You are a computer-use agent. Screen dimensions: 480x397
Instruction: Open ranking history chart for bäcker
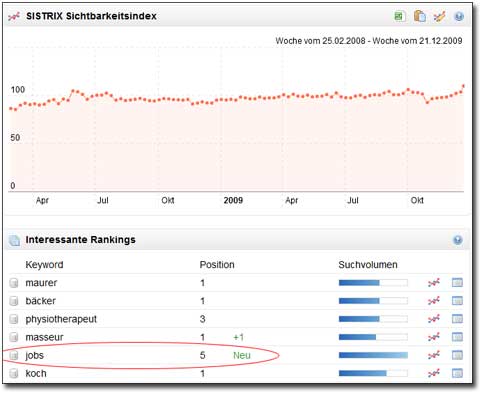(434, 301)
